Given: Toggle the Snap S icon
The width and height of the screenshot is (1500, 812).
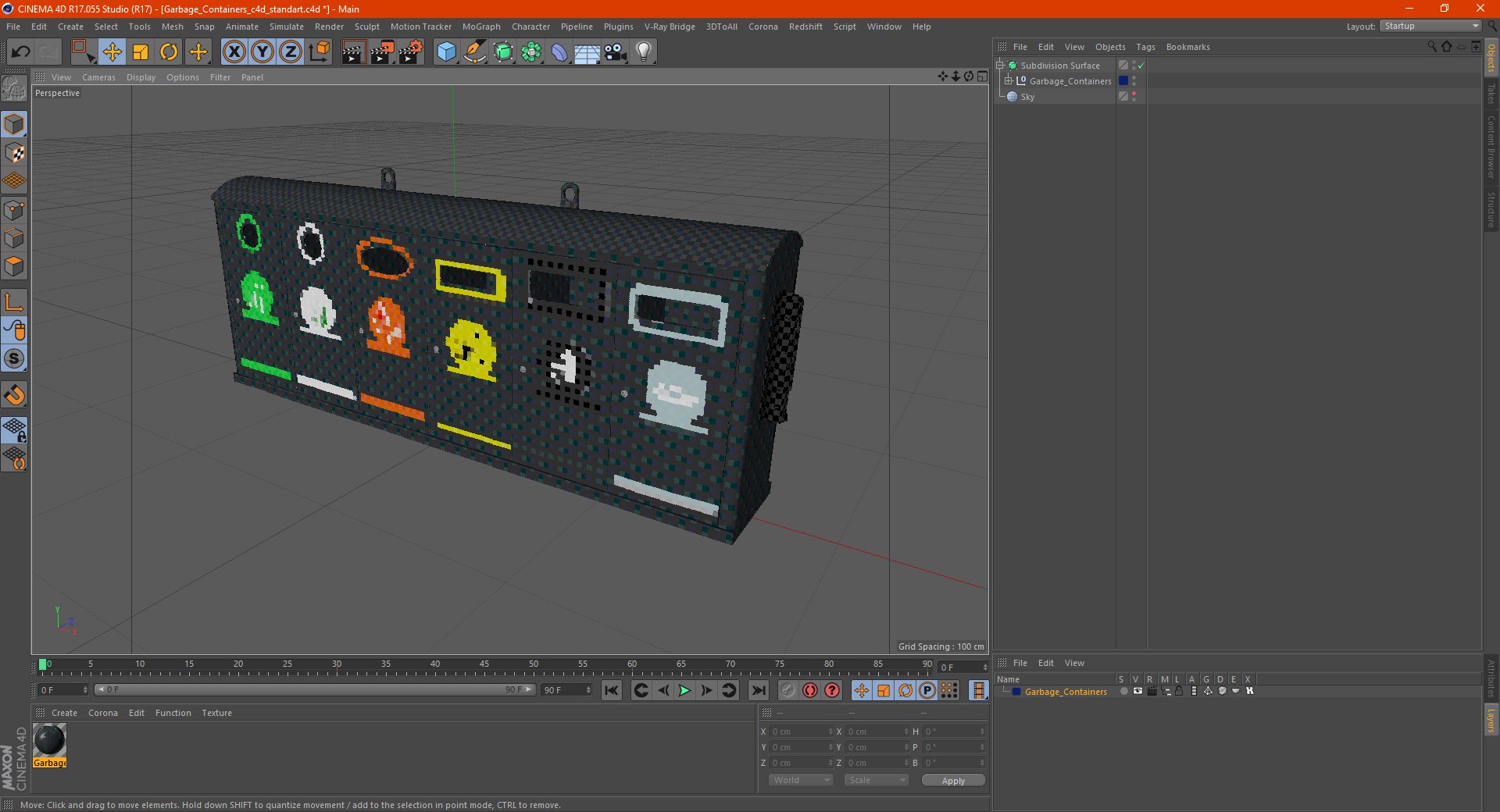Looking at the screenshot, I should coord(15,358).
